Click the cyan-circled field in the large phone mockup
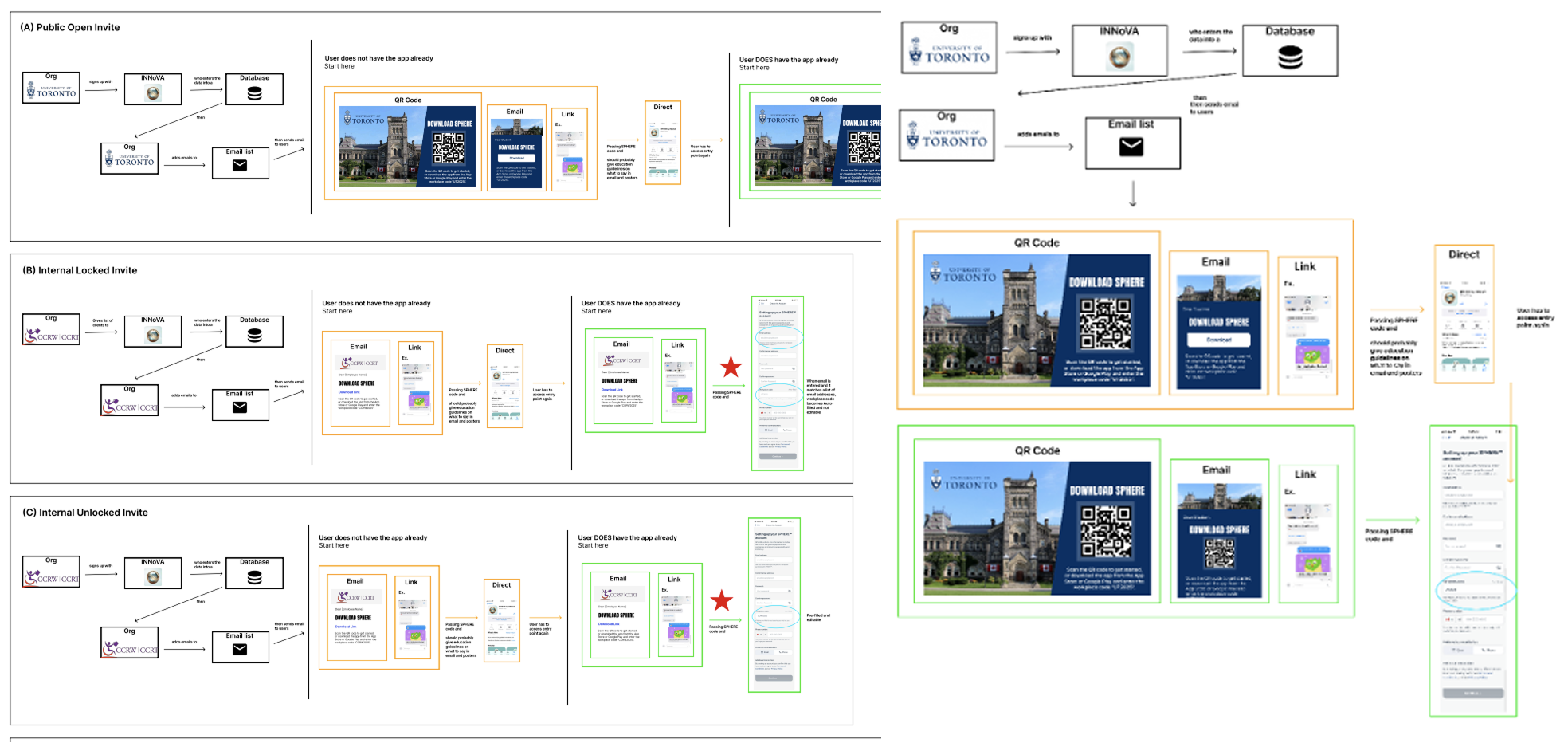1568x743 pixels. tap(1475, 589)
